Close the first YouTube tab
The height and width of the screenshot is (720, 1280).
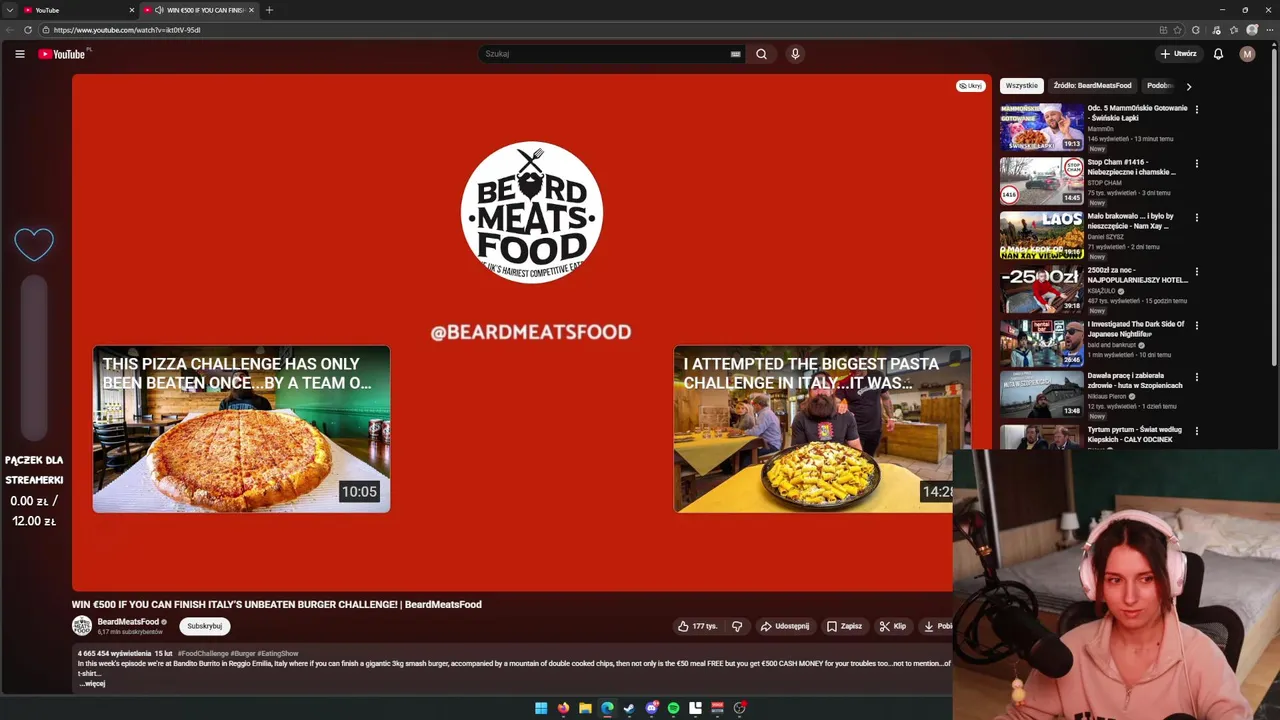click(x=131, y=10)
